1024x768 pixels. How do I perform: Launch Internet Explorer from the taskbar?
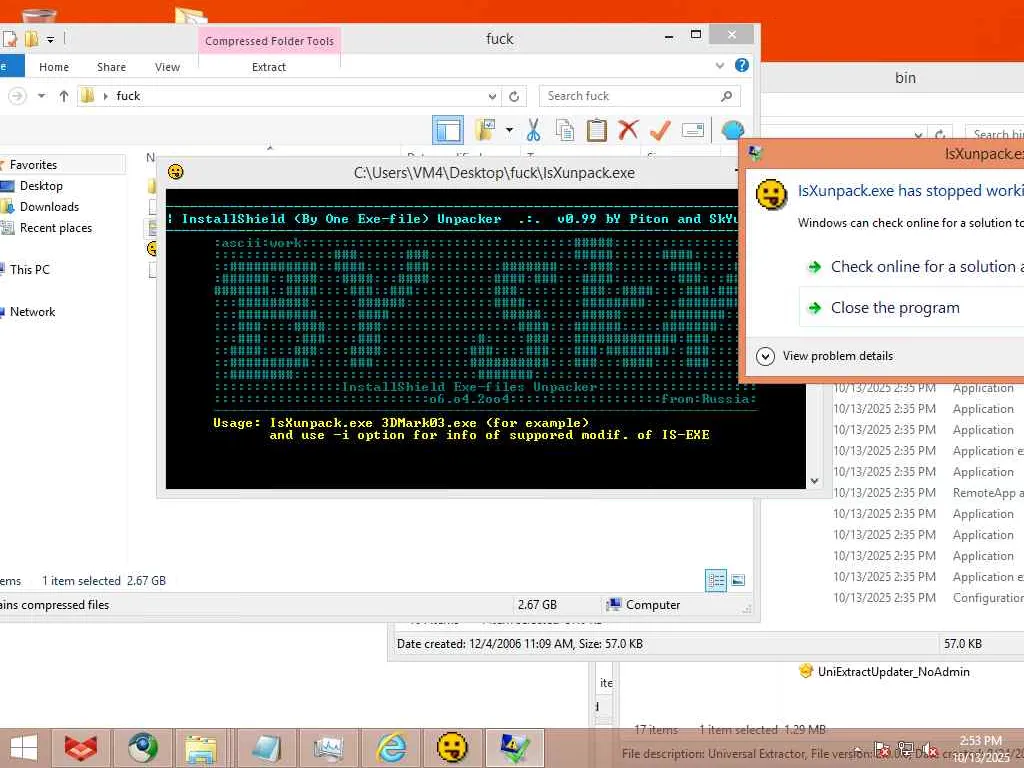[391, 748]
